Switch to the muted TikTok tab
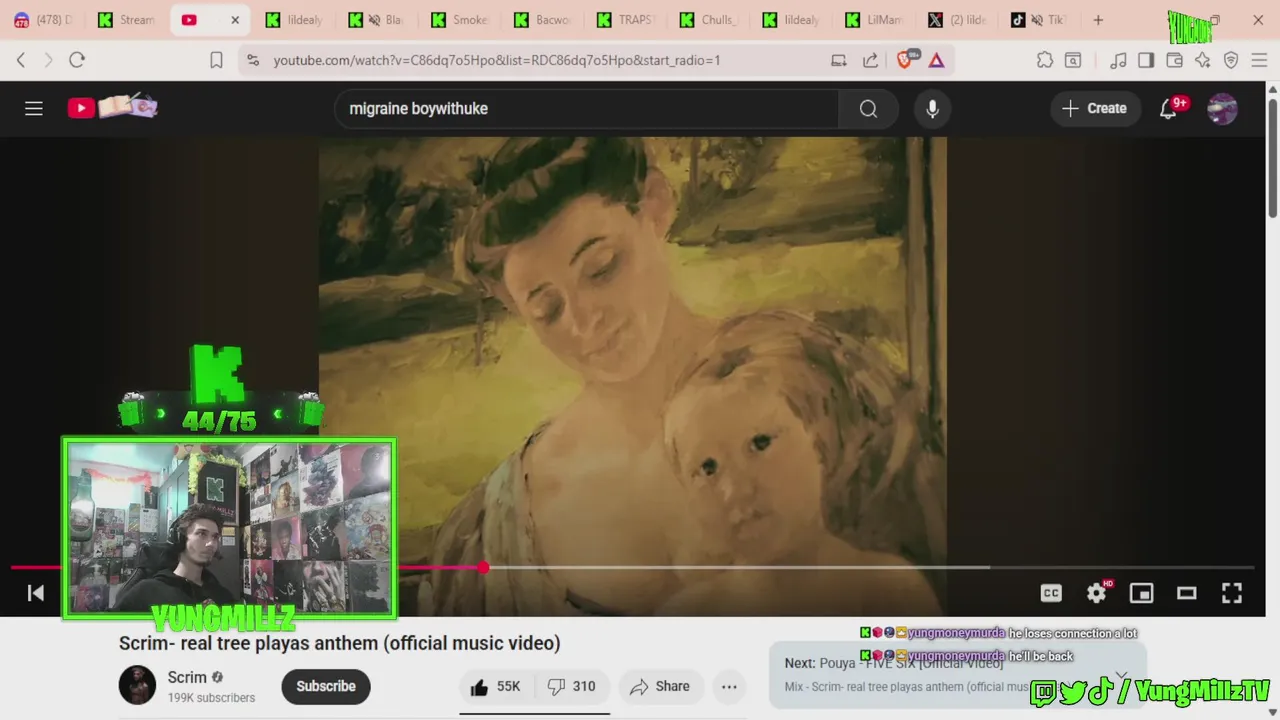The image size is (1280, 720). [x=1039, y=20]
